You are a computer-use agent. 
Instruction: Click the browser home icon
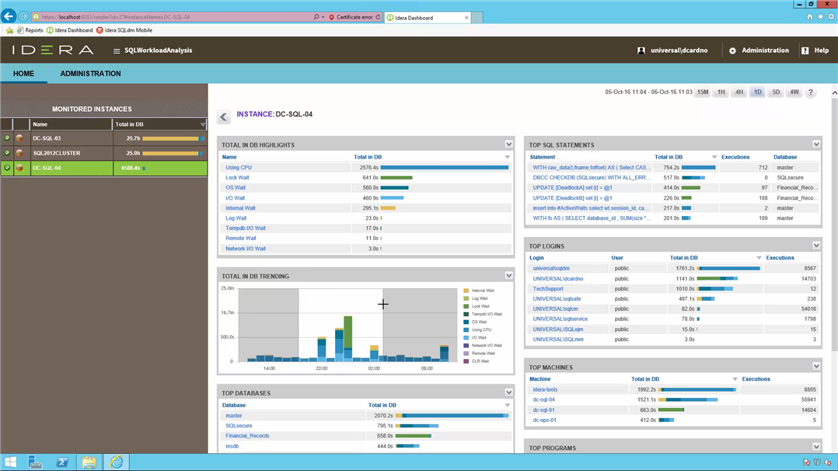[809, 17]
